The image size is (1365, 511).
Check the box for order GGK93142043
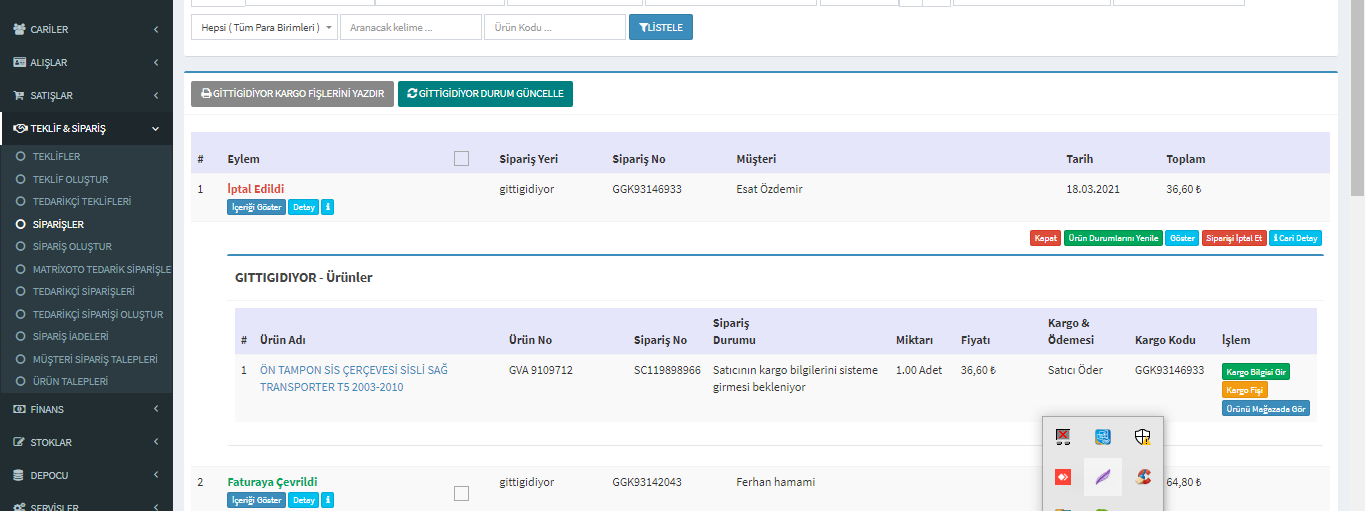[x=460, y=493]
